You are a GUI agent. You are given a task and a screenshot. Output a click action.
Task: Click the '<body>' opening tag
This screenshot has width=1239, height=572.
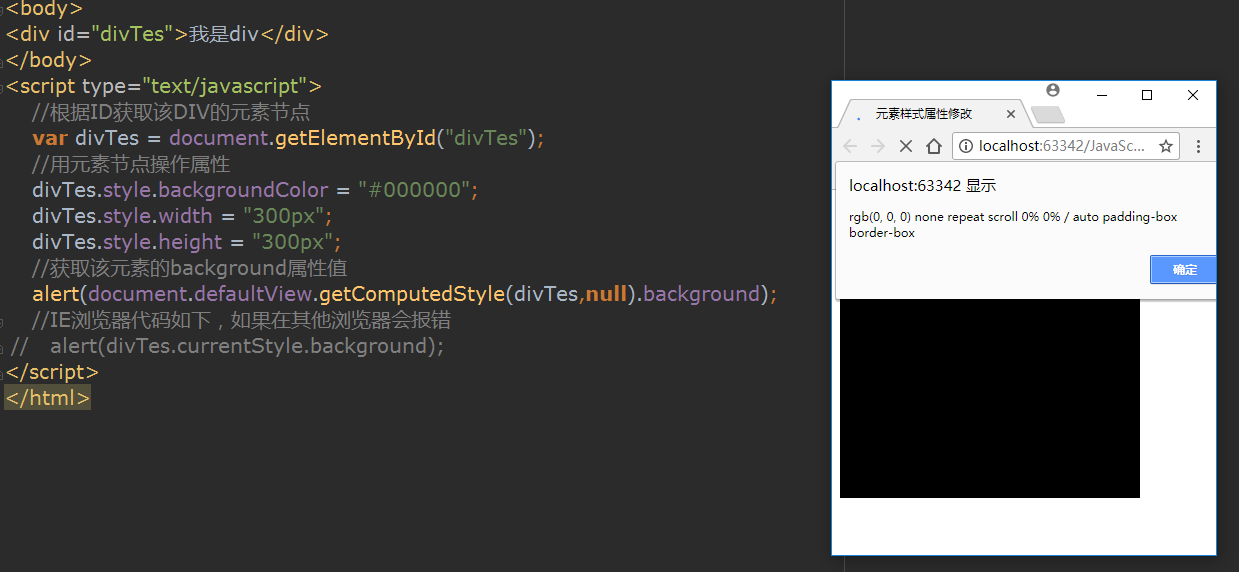tap(44, 8)
